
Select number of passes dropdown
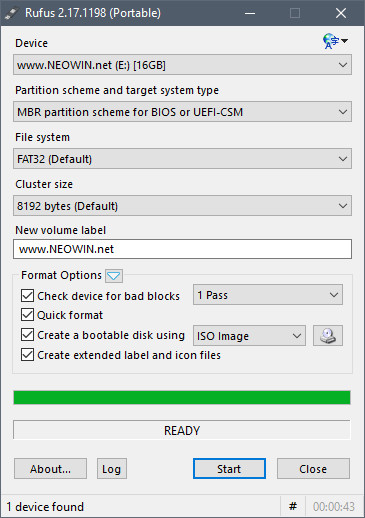click(x=268, y=295)
